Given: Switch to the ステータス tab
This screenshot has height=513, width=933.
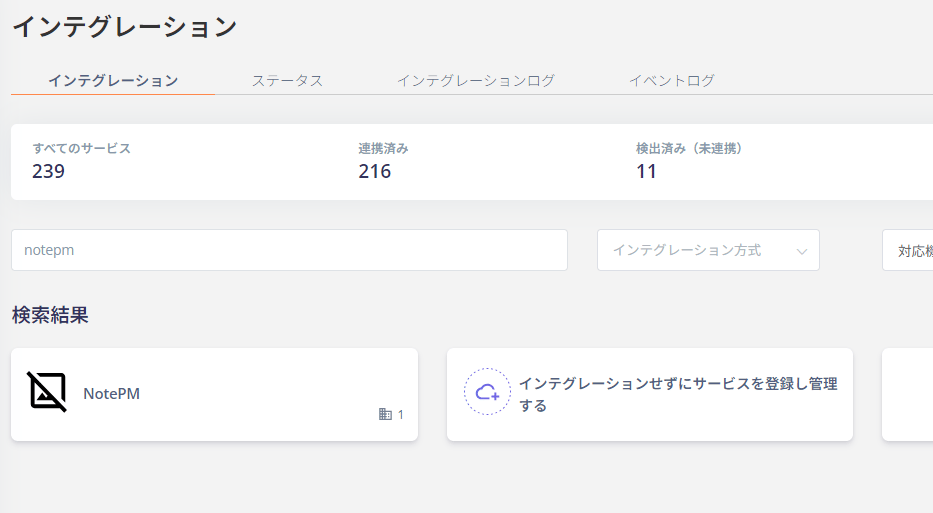Looking at the screenshot, I should 287,80.
